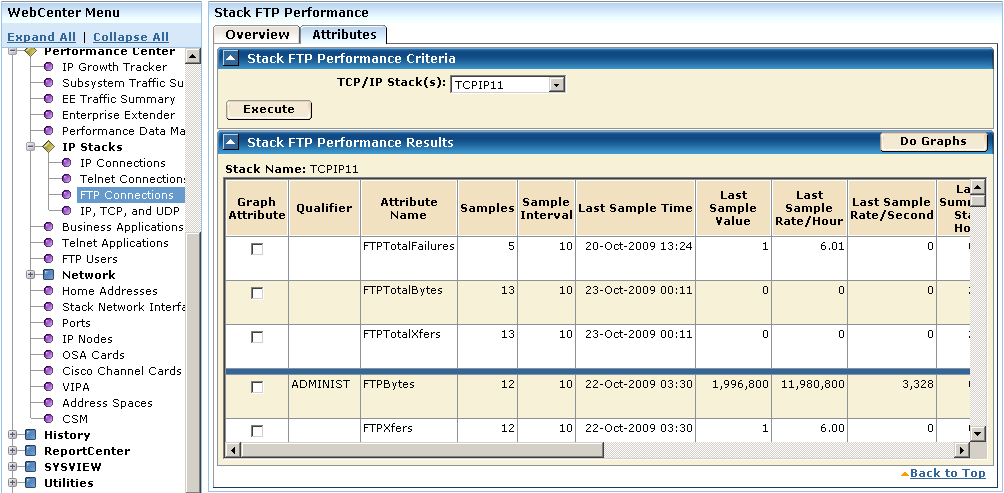1004x493 pixels.
Task: Click the Address Spaces bullet icon
Action: tap(49, 403)
